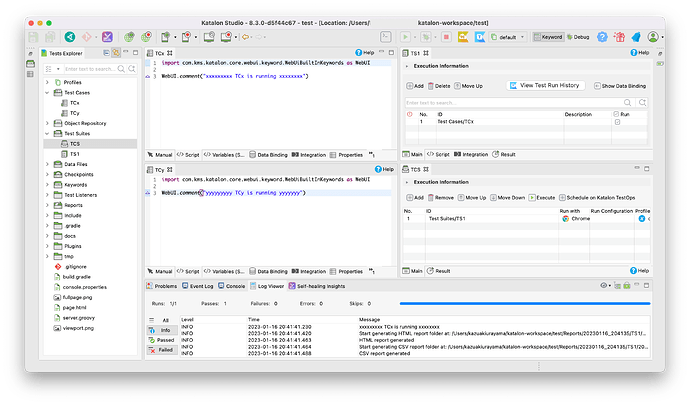Click Schedule on Katalon TestOps button

tap(597, 198)
